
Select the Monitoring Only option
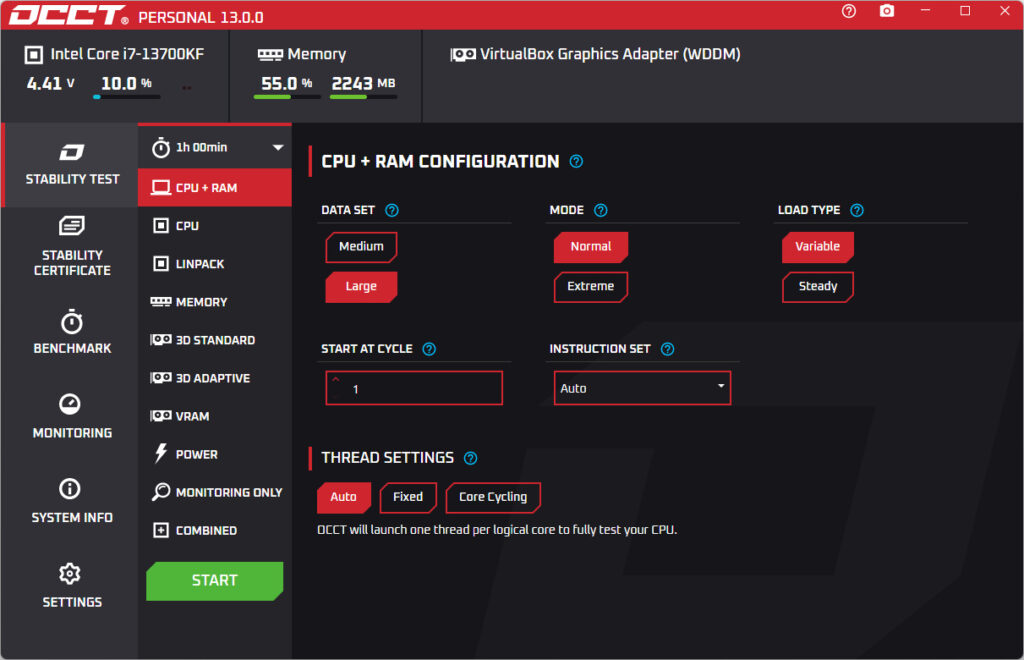(x=215, y=492)
